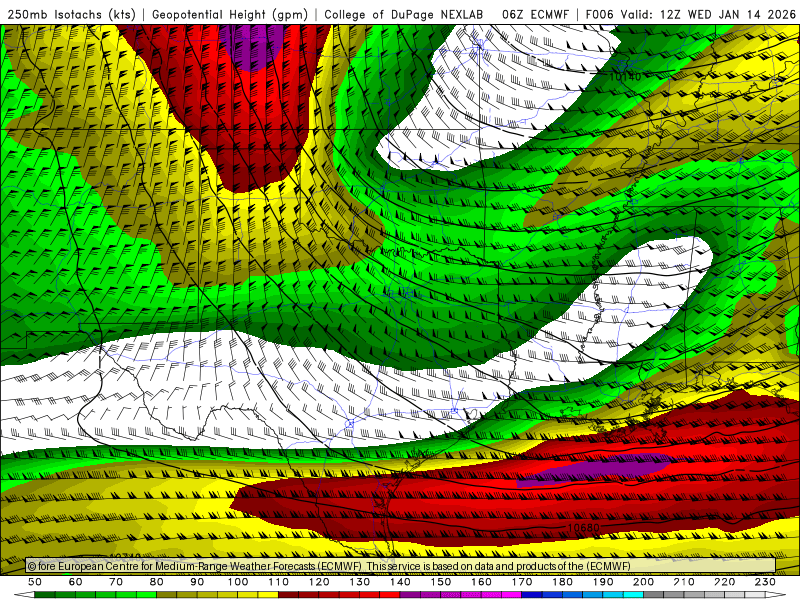Click the "150" value on the color scale

(x=441, y=582)
